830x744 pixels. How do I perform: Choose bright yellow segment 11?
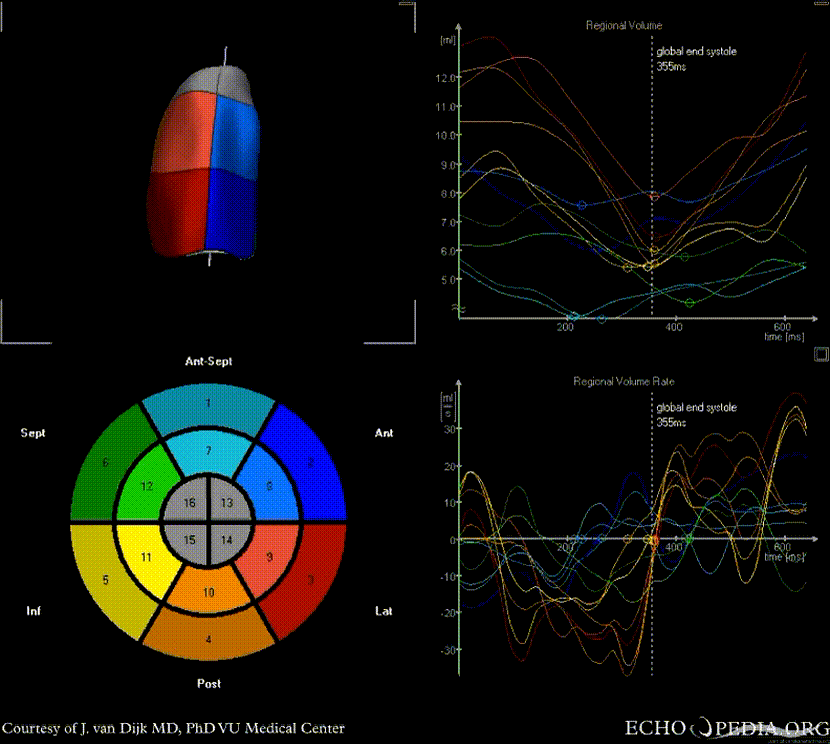tap(146, 556)
